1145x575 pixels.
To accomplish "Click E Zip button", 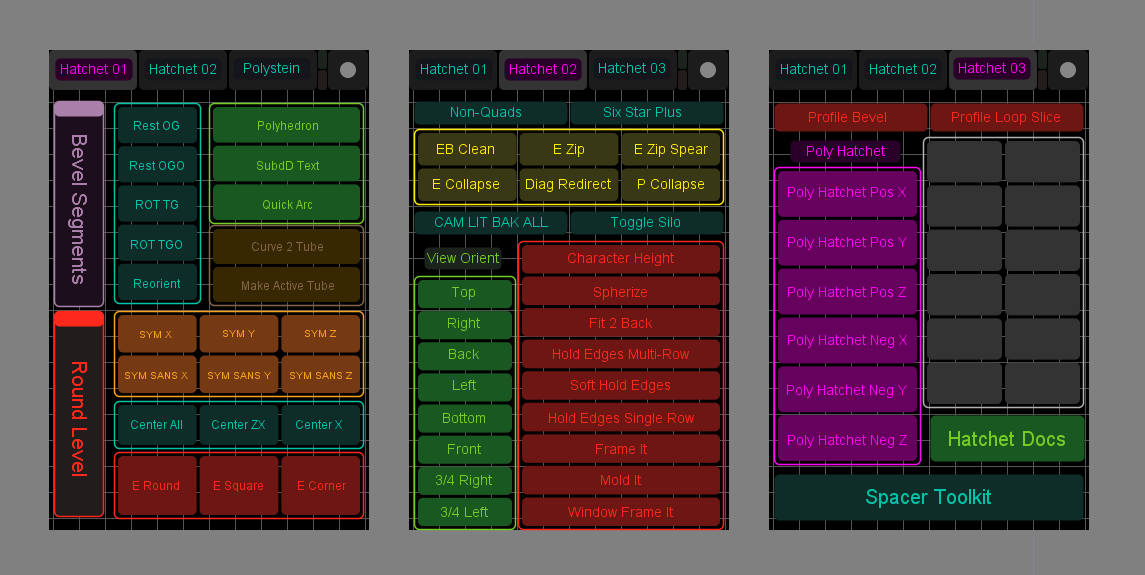I will pos(568,150).
